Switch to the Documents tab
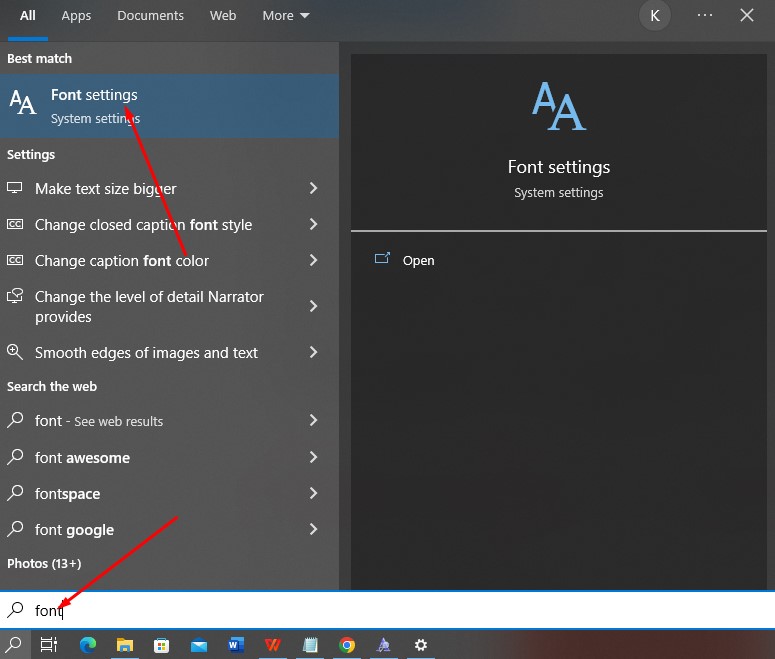The width and height of the screenshot is (775, 659). tap(150, 16)
